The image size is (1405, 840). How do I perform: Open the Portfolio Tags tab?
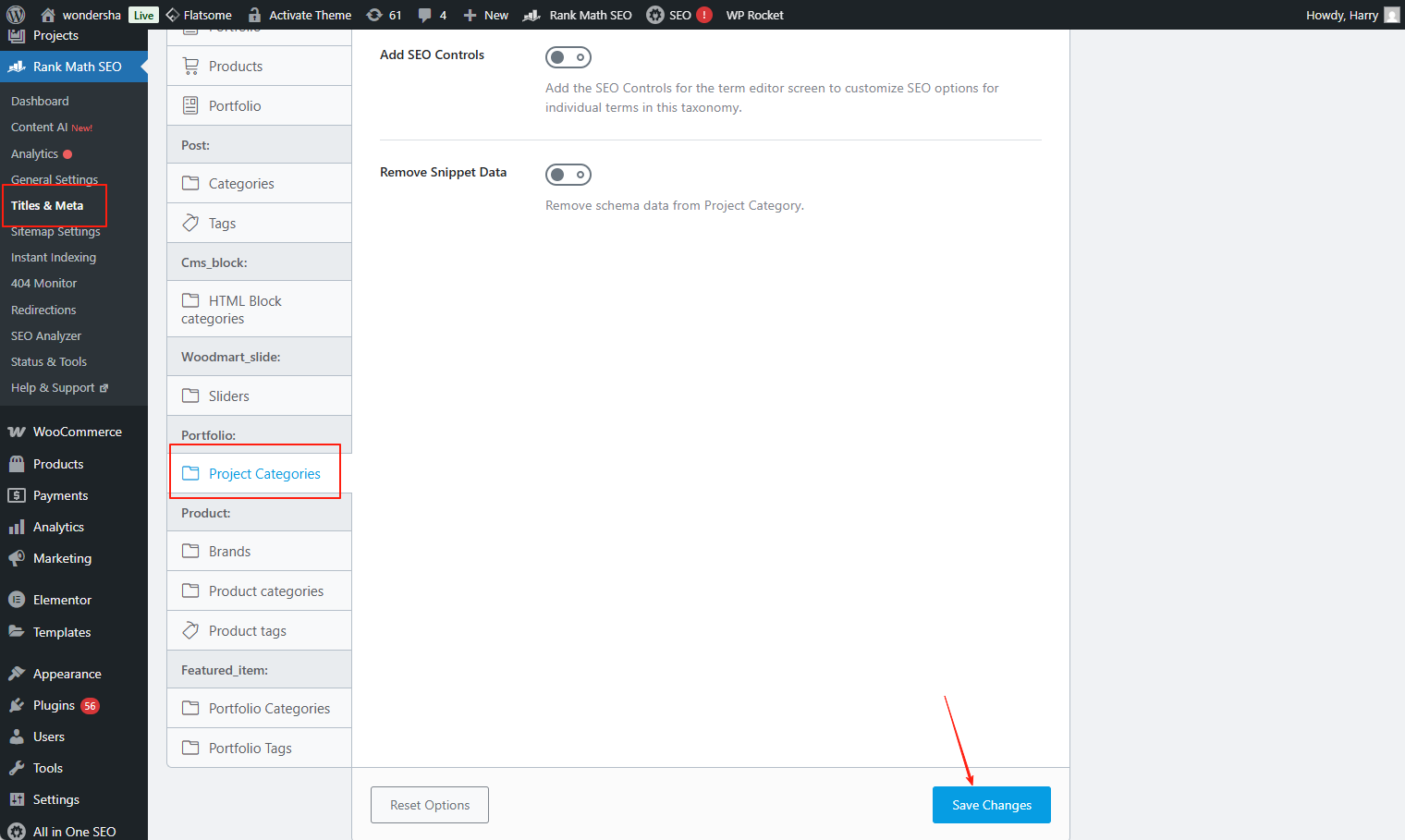point(259,748)
